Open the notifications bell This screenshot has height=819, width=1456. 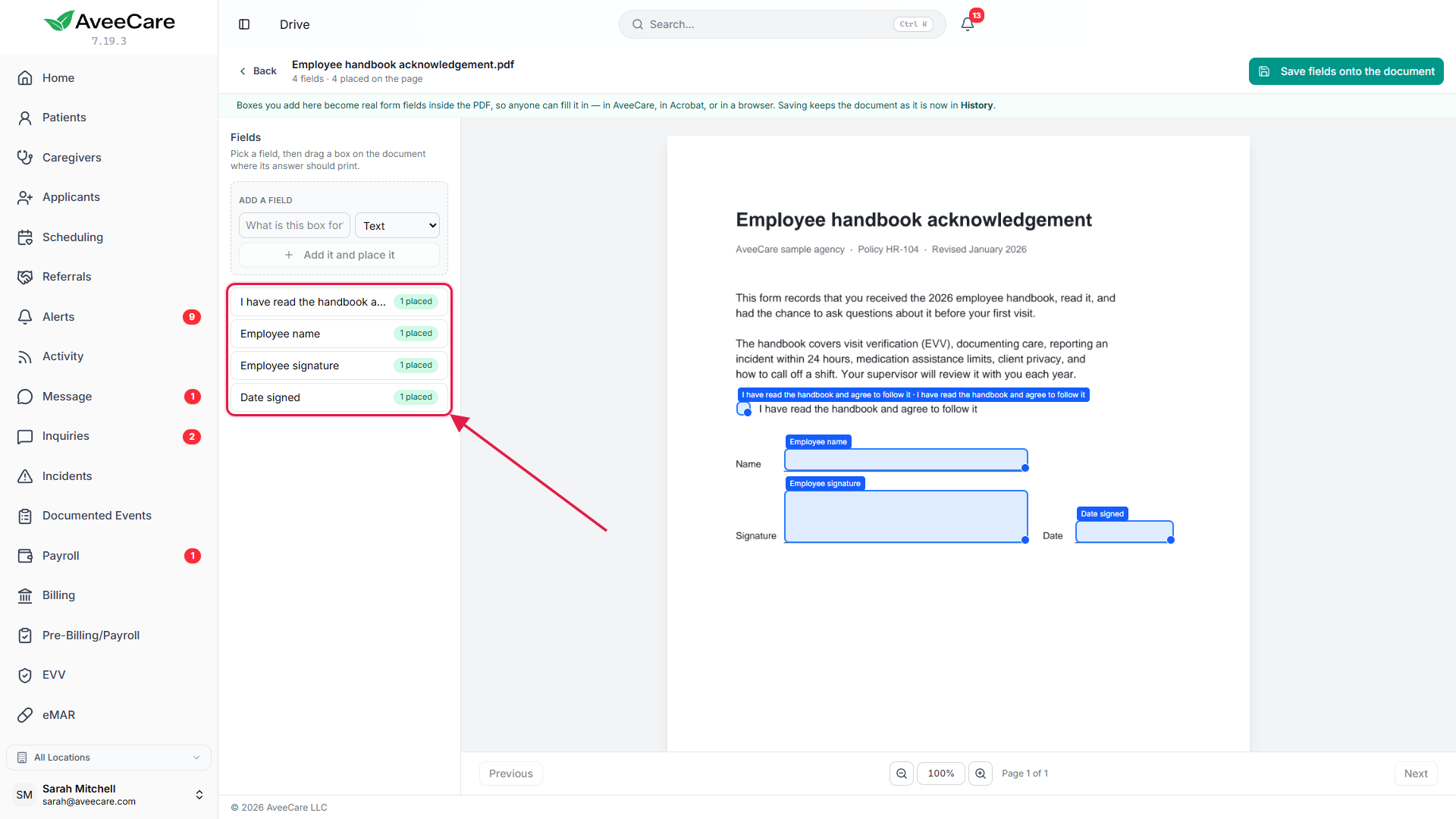tap(968, 24)
